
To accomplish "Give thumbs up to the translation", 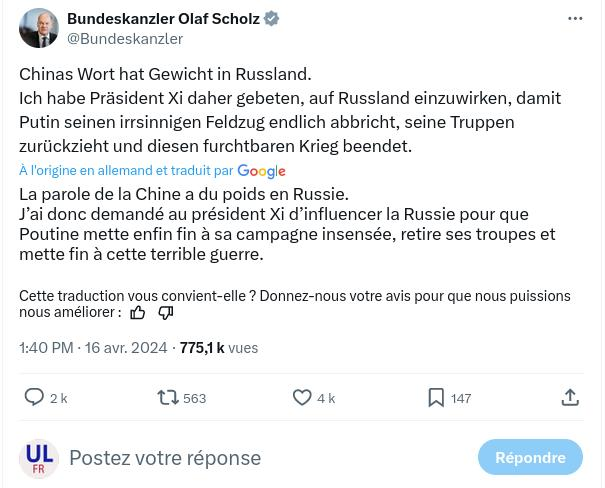I will tap(138, 312).
